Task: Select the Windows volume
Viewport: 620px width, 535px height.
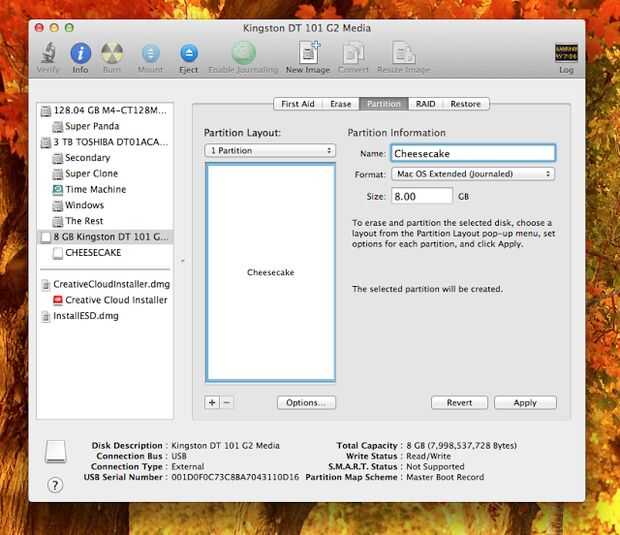Action: click(x=105, y=205)
